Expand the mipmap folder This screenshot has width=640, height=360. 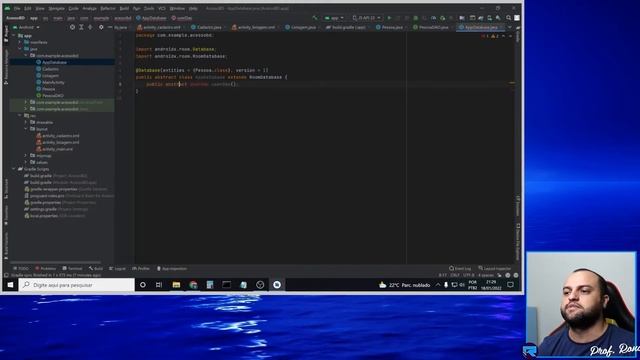point(26,156)
